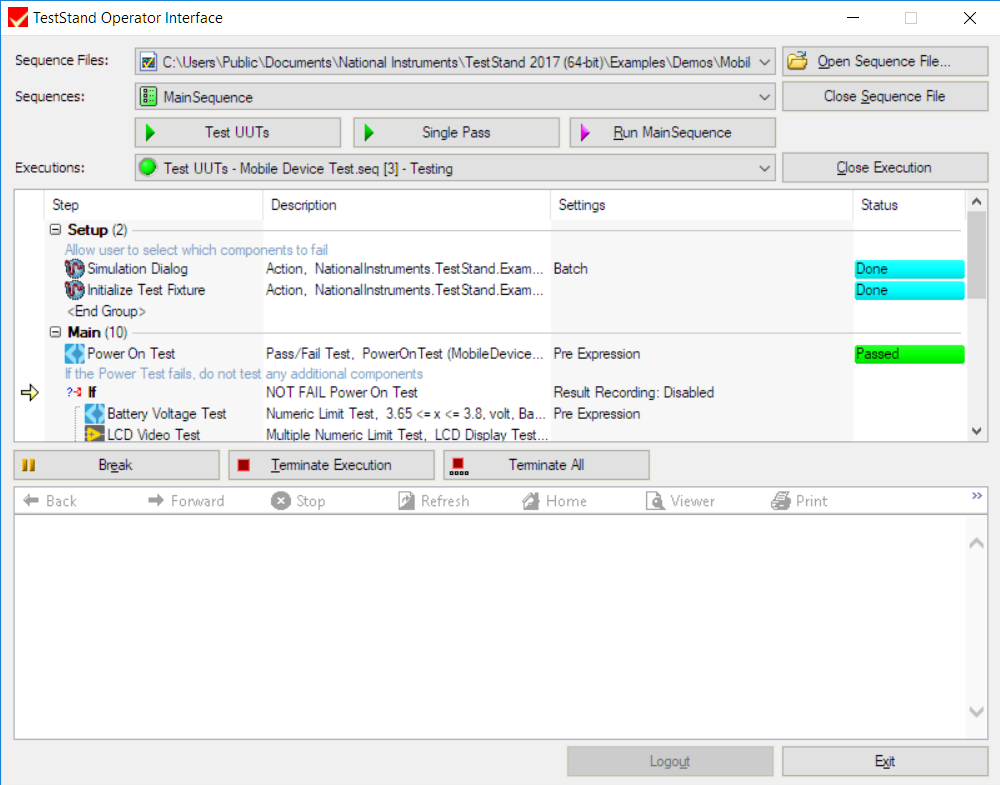This screenshot has height=785, width=1000.
Task: Click the Home icon in browser toolbar
Action: click(531, 501)
